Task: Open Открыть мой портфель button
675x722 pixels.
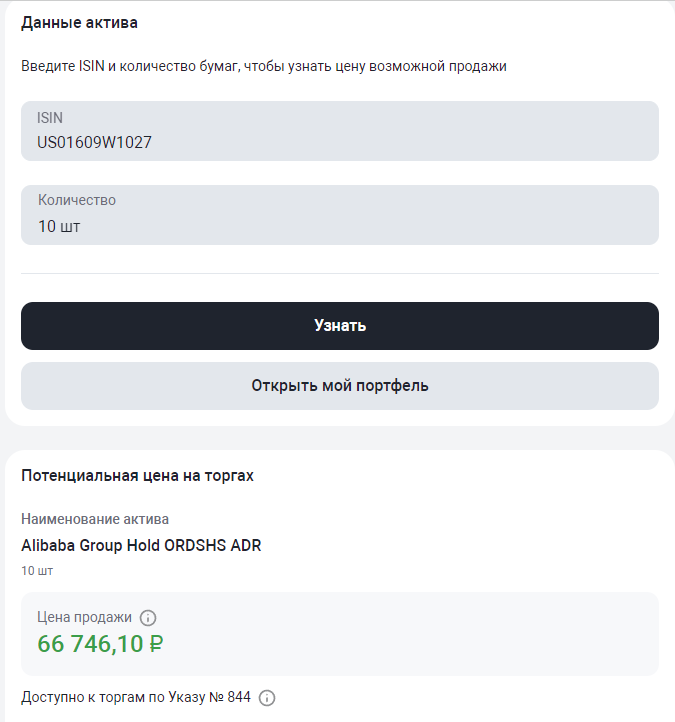Action: point(340,386)
